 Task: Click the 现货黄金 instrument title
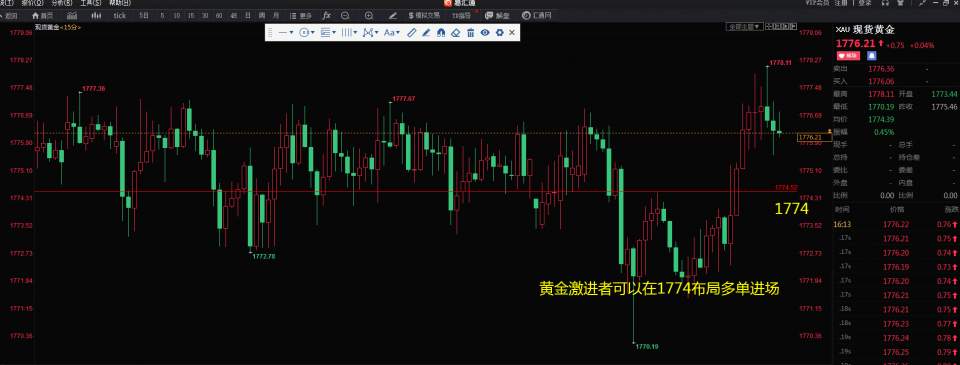(873, 29)
